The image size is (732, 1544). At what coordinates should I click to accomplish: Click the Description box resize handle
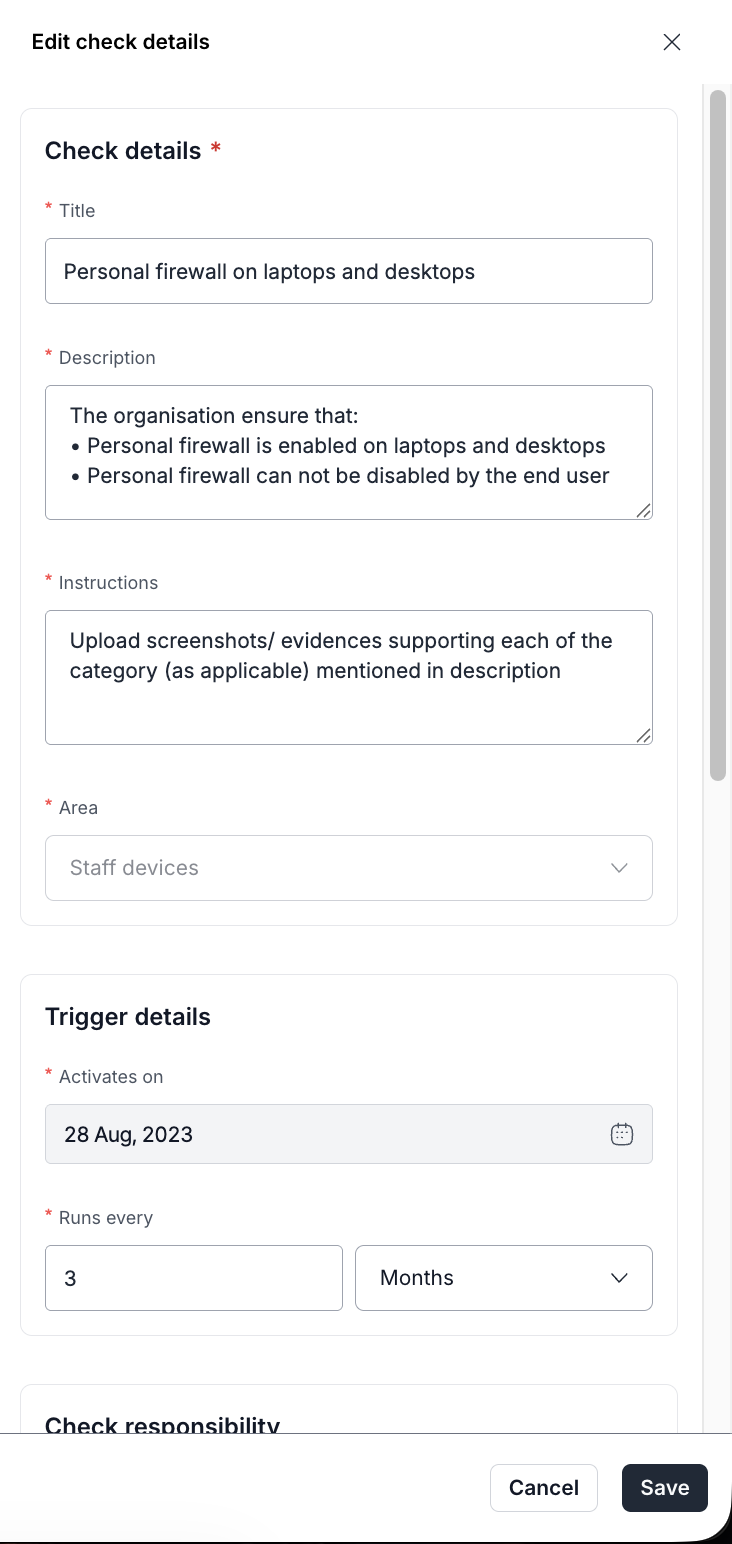[x=644, y=511]
